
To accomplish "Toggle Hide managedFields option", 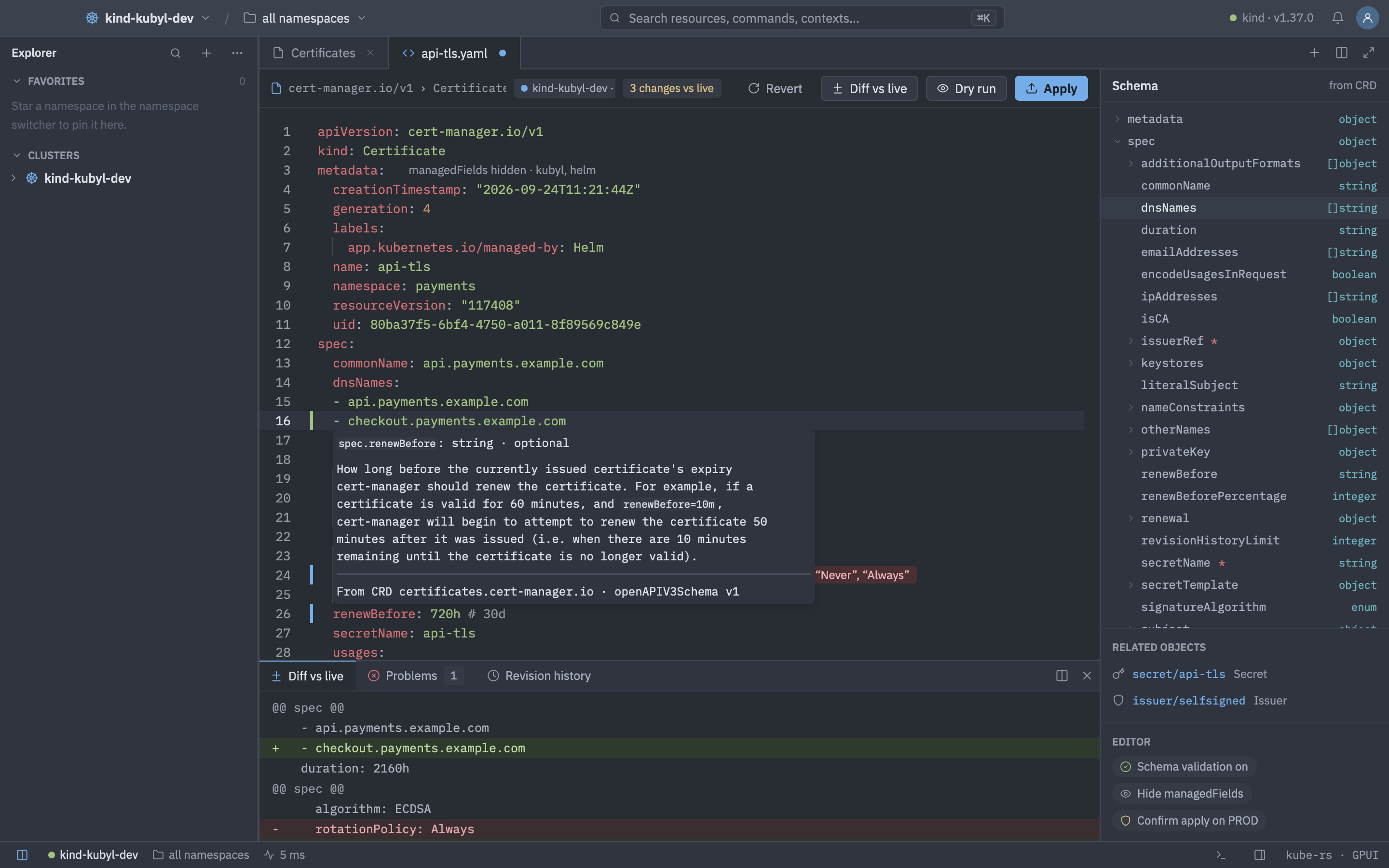I will [1183, 794].
